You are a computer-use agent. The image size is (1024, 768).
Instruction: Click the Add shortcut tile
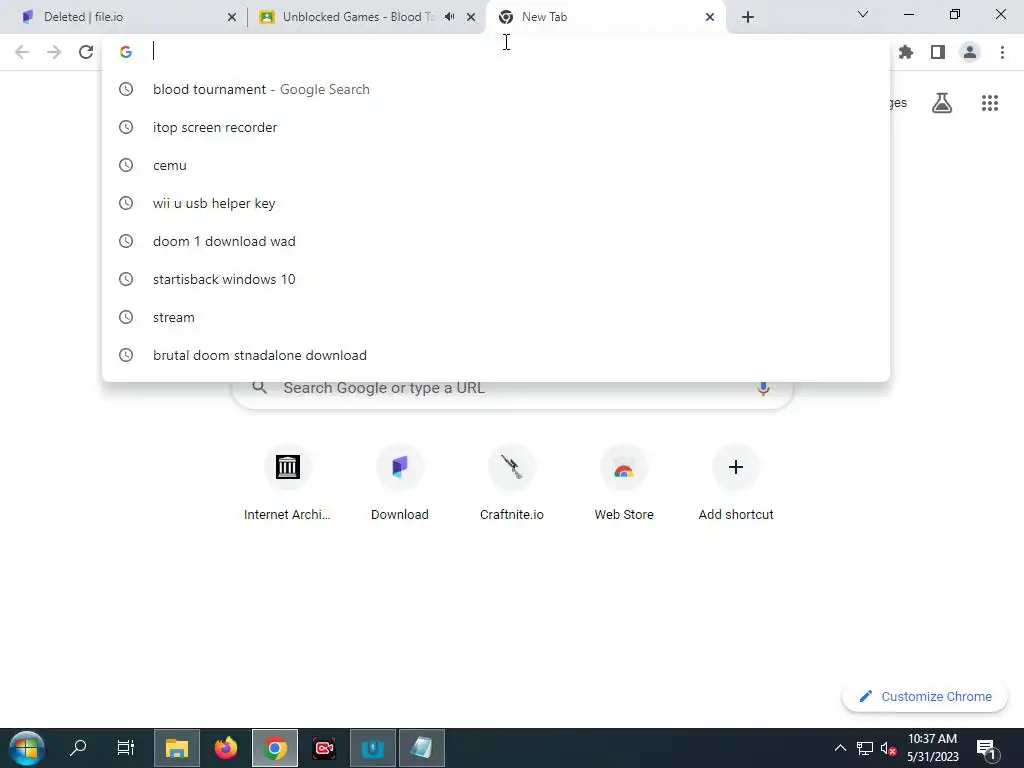[736, 483]
